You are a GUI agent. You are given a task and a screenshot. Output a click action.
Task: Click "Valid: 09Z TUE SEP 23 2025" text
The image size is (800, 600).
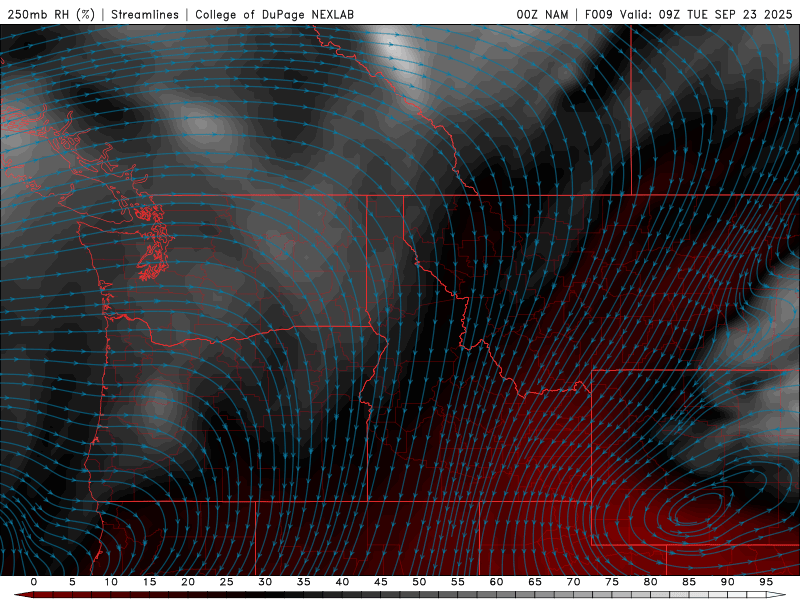(706, 14)
